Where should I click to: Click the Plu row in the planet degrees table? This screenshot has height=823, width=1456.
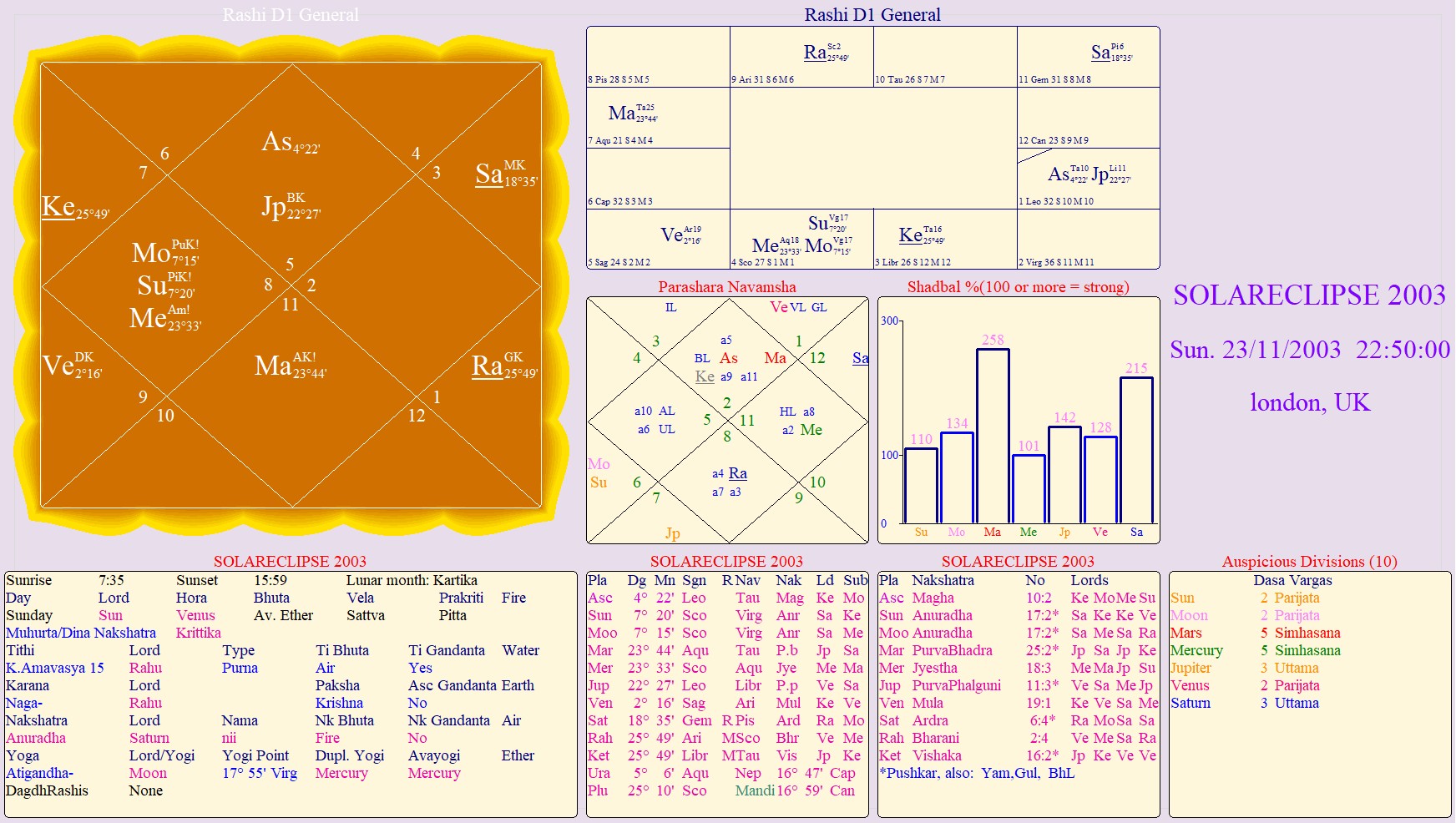click(x=727, y=790)
